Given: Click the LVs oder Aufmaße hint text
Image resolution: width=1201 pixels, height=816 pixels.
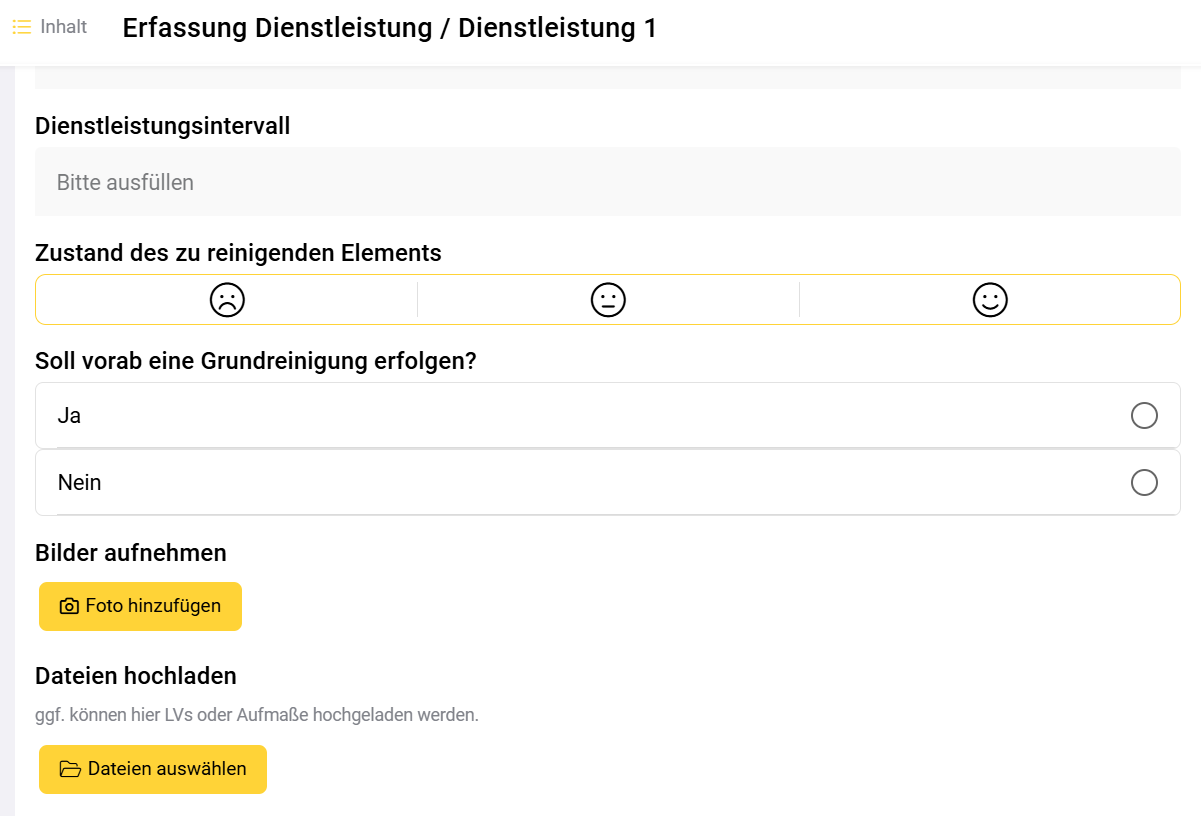Looking at the screenshot, I should pos(257,715).
